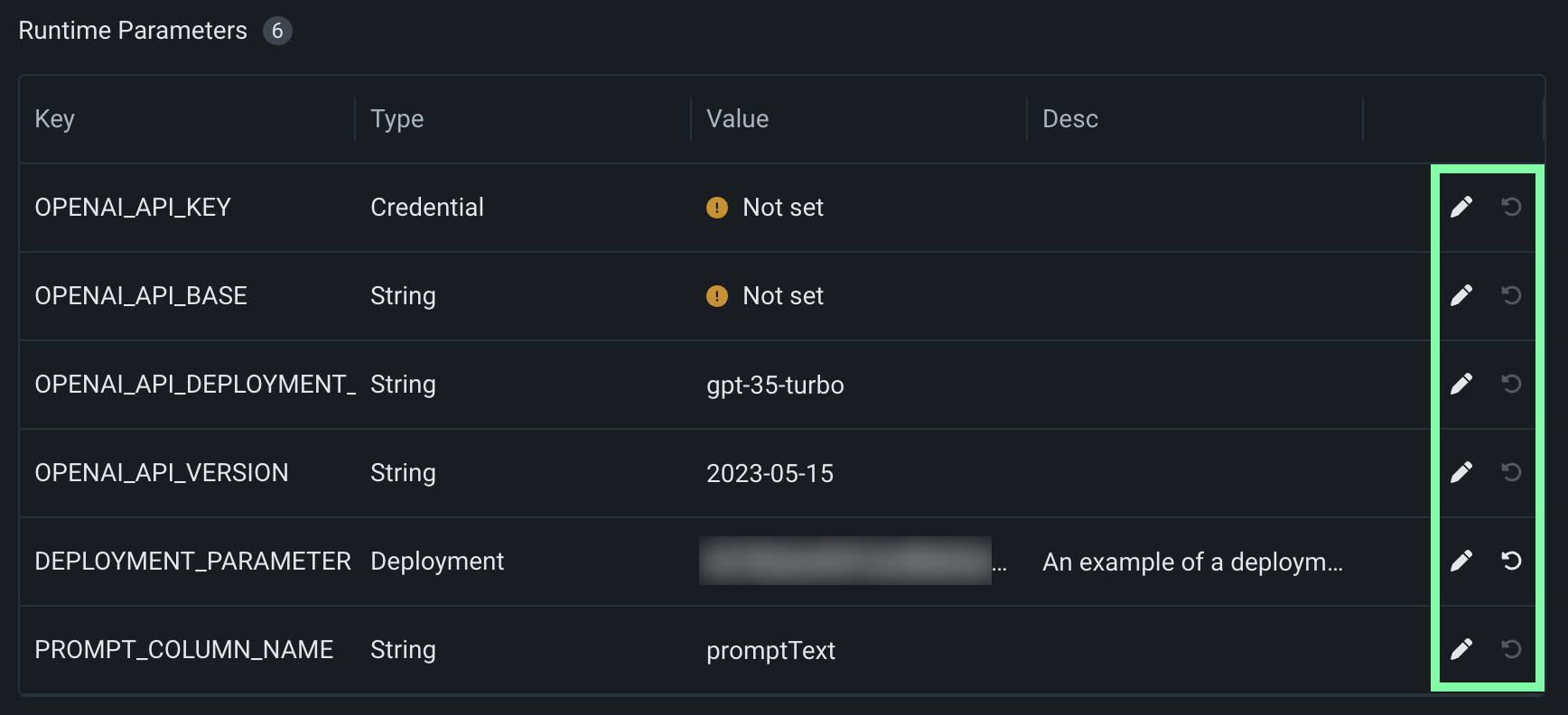This screenshot has height=715, width=1568.
Task: Select the blurred DEPLOYMENT_PARAMETER value
Action: click(845, 562)
